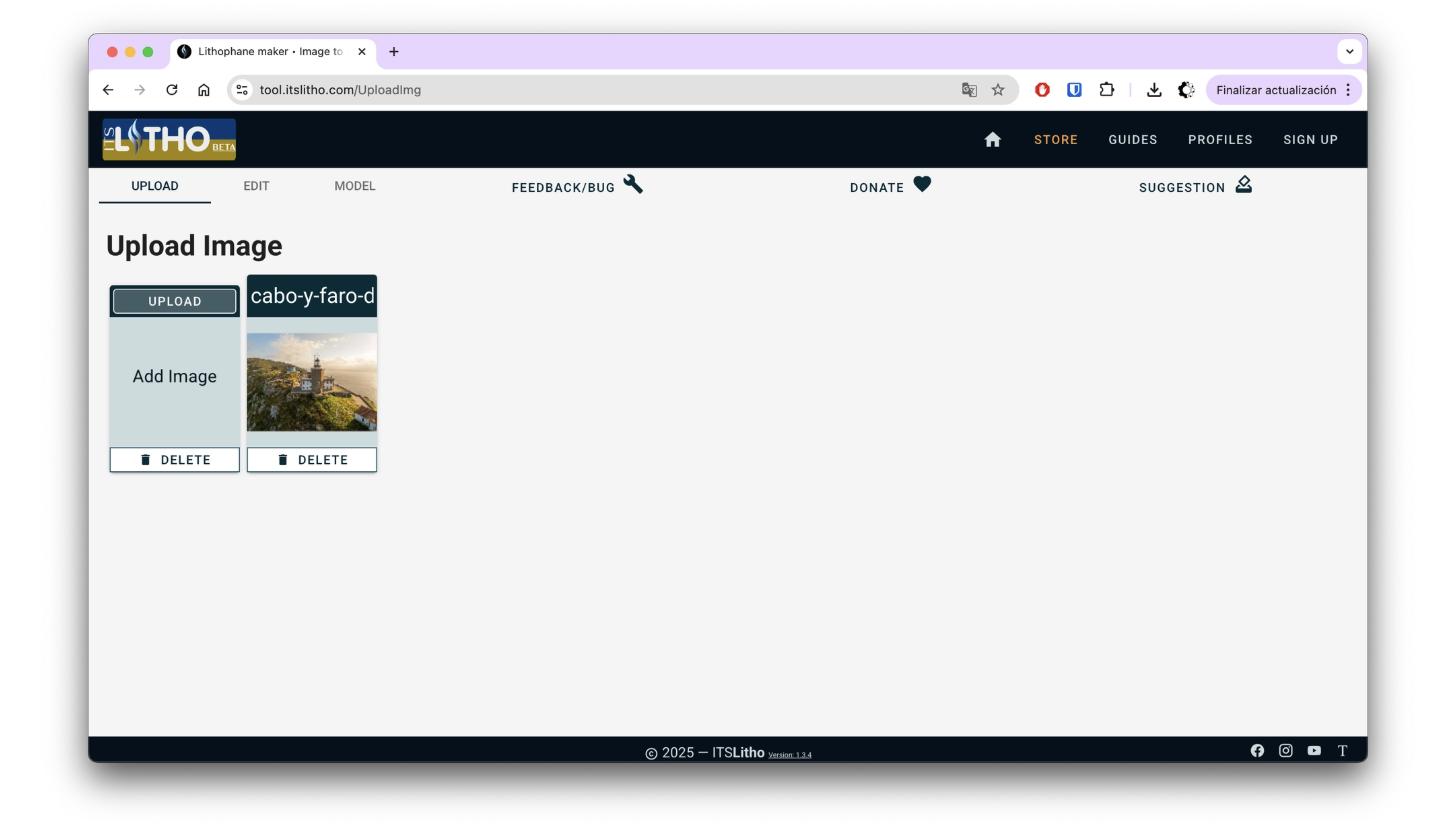1456x828 pixels.
Task: Click the Version 1.3.4 link in footer
Action: pos(790,755)
